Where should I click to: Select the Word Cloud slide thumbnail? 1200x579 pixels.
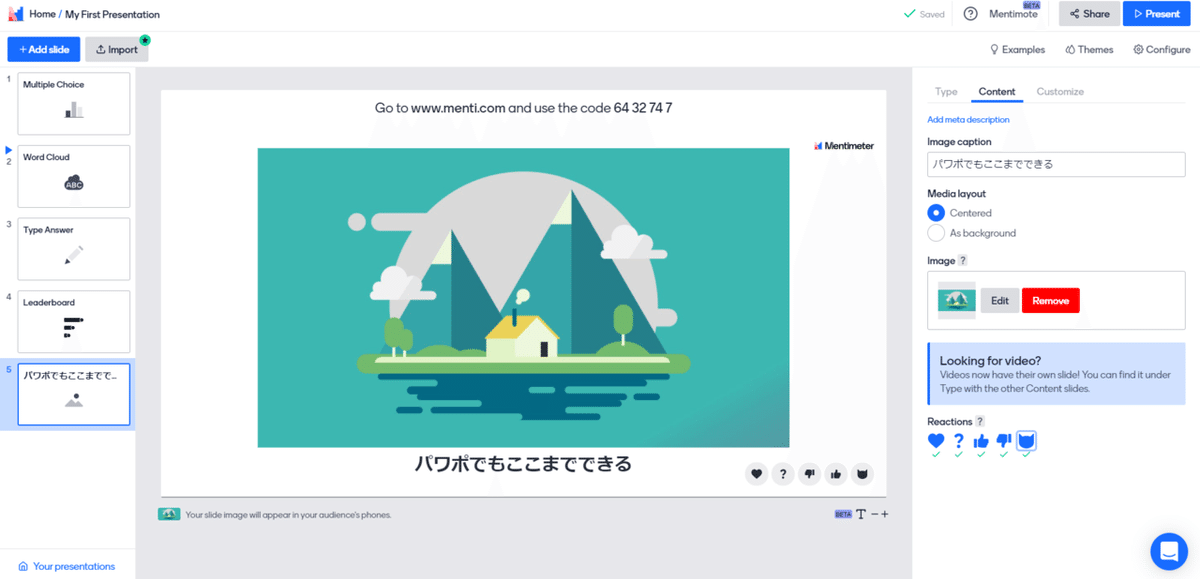tap(74, 176)
